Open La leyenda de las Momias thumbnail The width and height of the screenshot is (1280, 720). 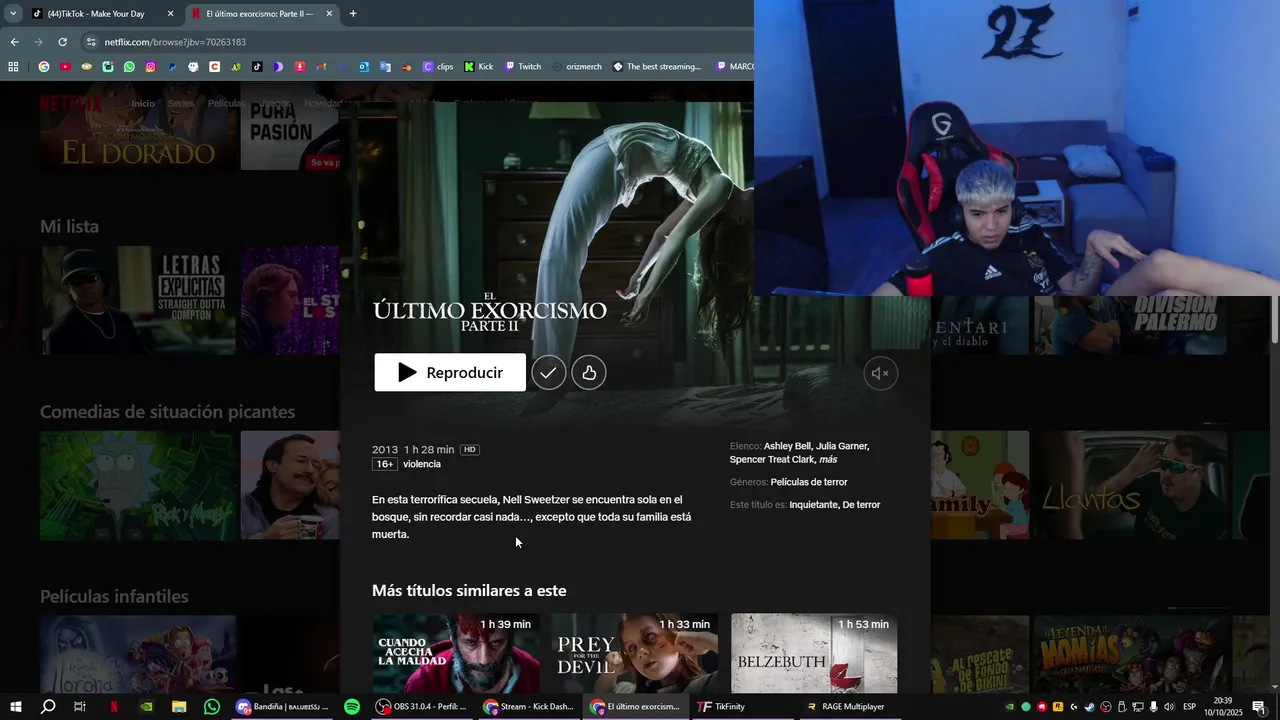coord(1130,655)
